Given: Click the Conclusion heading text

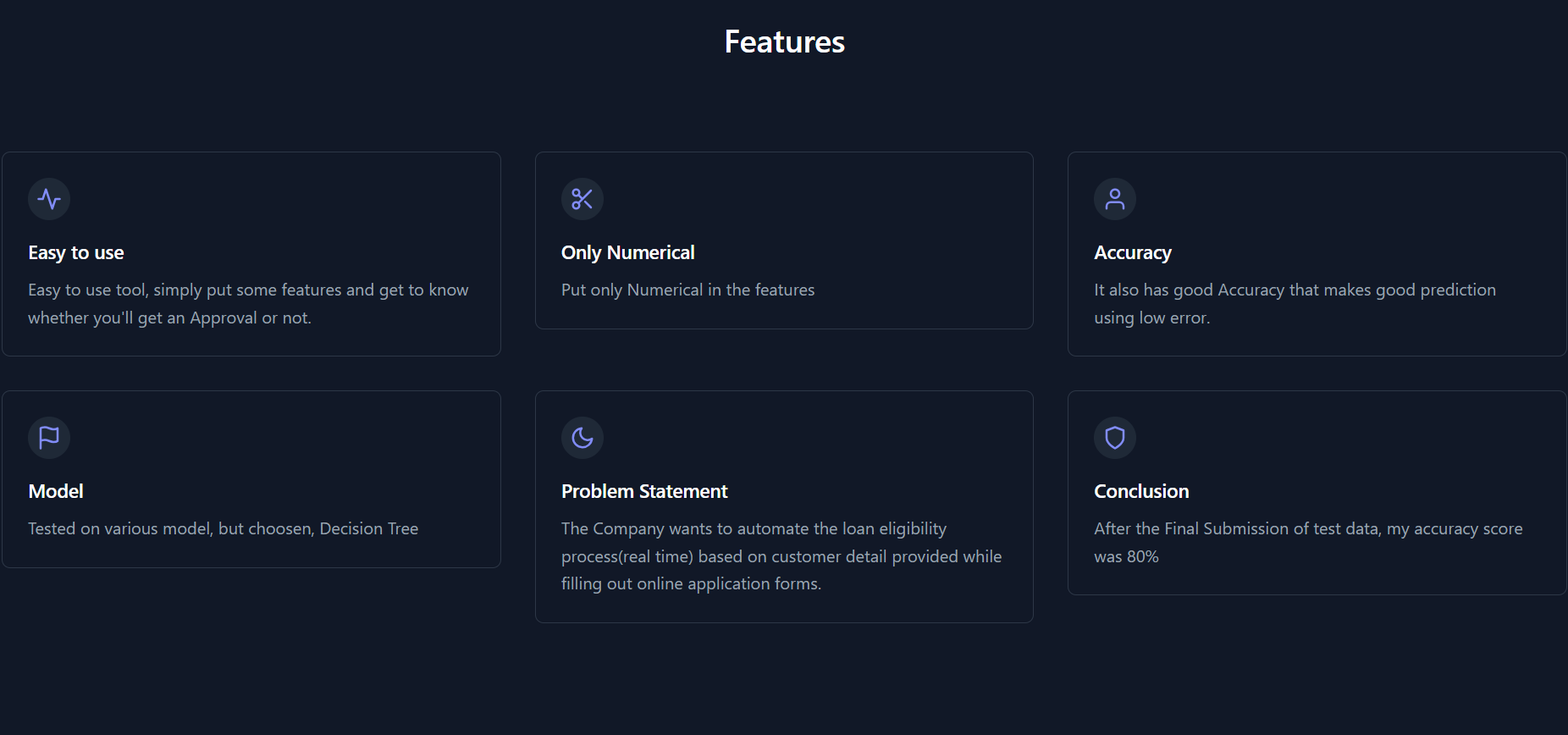Looking at the screenshot, I should pos(1141,491).
